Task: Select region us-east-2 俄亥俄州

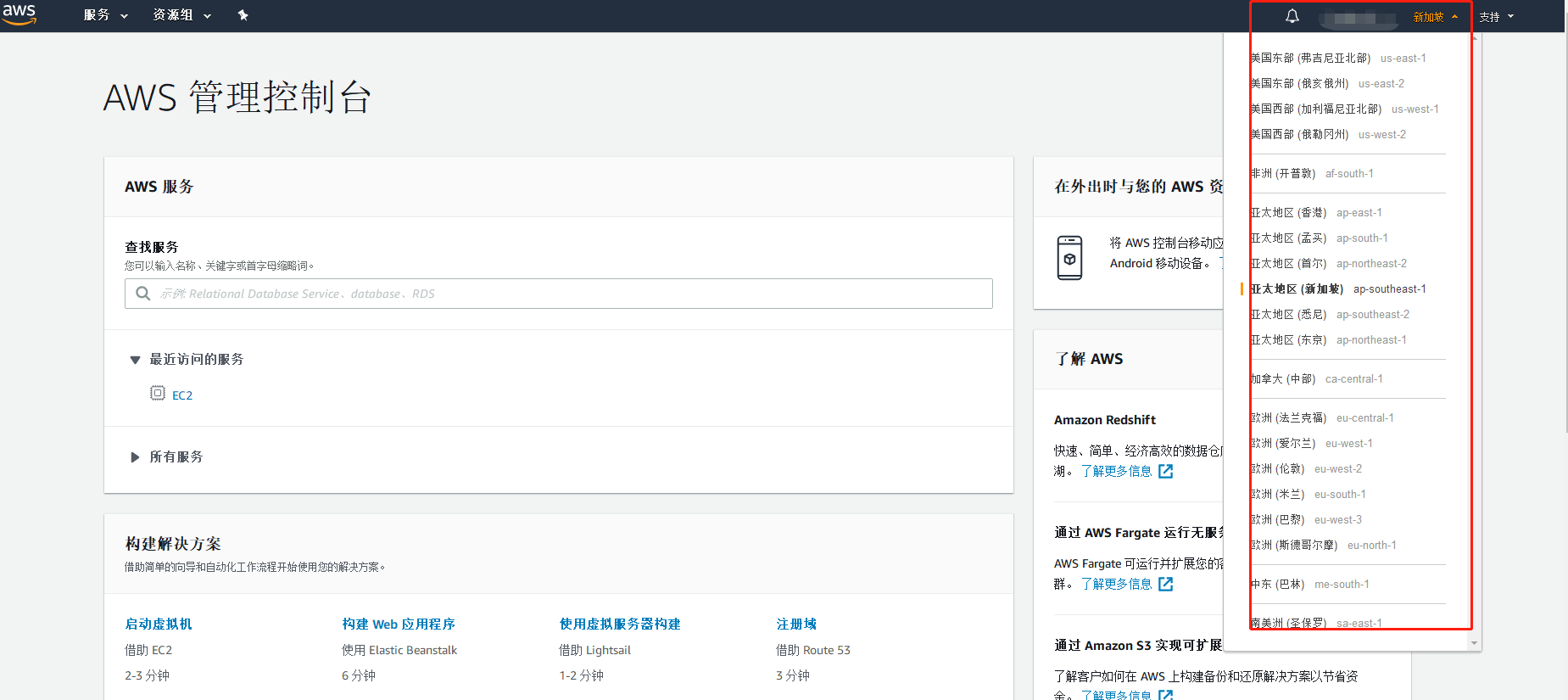Action: (1327, 84)
